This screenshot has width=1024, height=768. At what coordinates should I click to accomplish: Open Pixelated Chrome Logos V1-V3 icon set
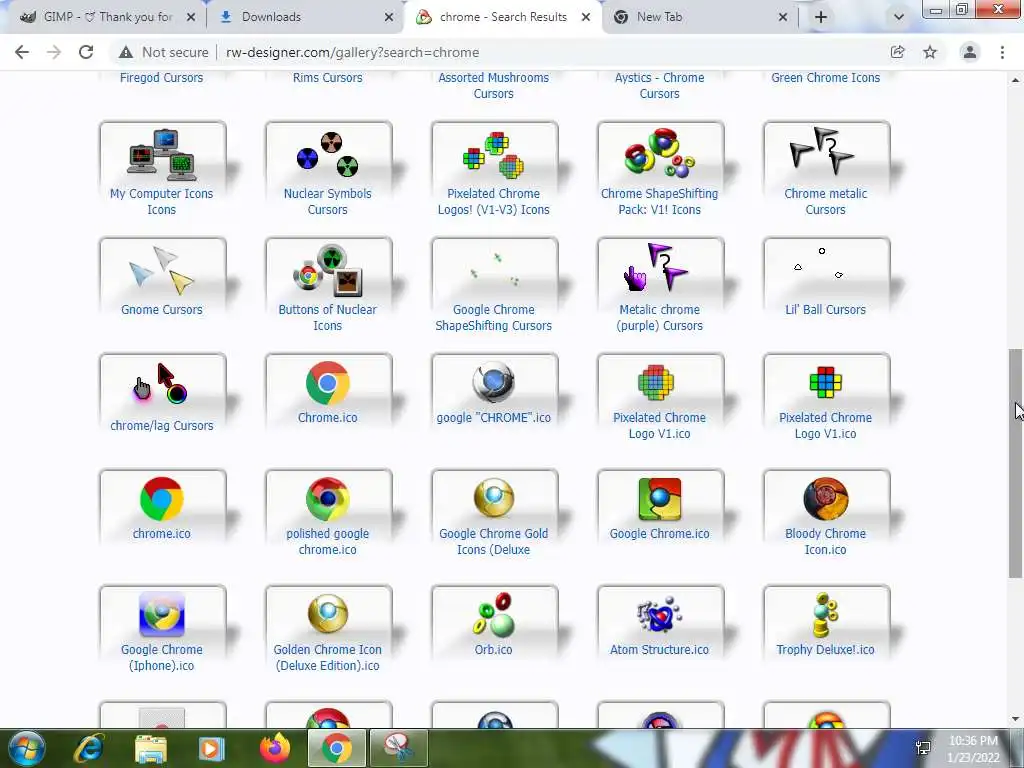[494, 155]
